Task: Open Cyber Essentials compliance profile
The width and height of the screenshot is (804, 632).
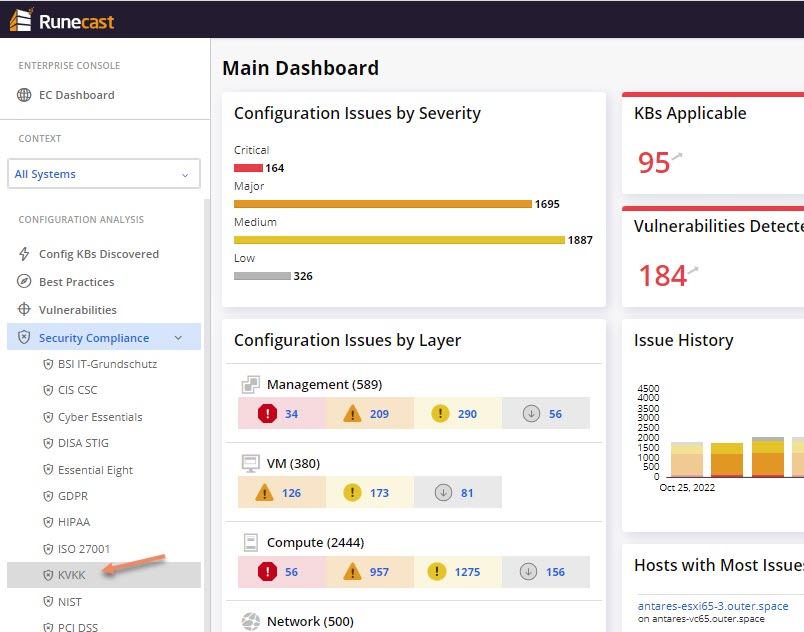Action: [x=100, y=417]
